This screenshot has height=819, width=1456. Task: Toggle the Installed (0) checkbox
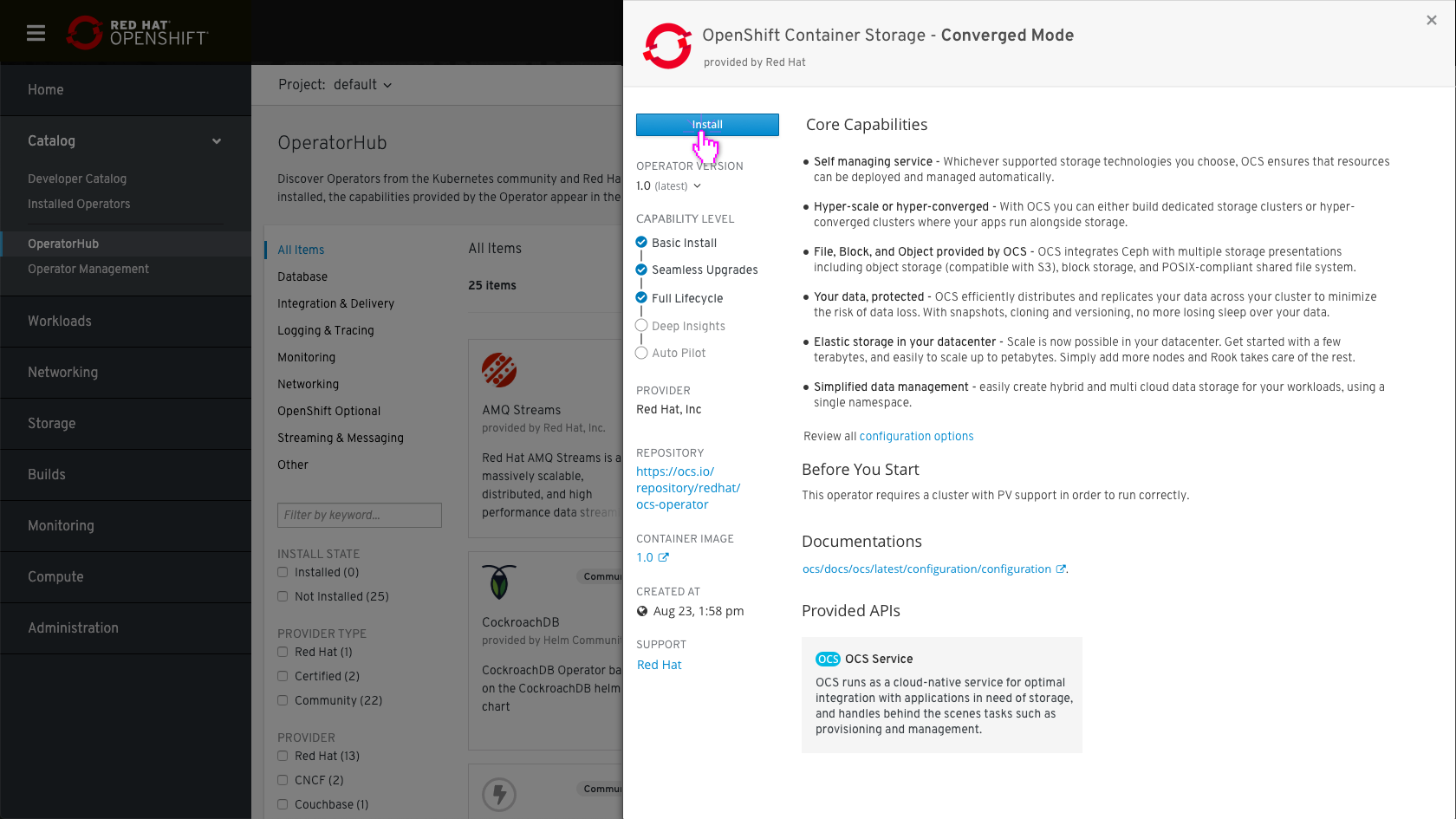pos(283,572)
